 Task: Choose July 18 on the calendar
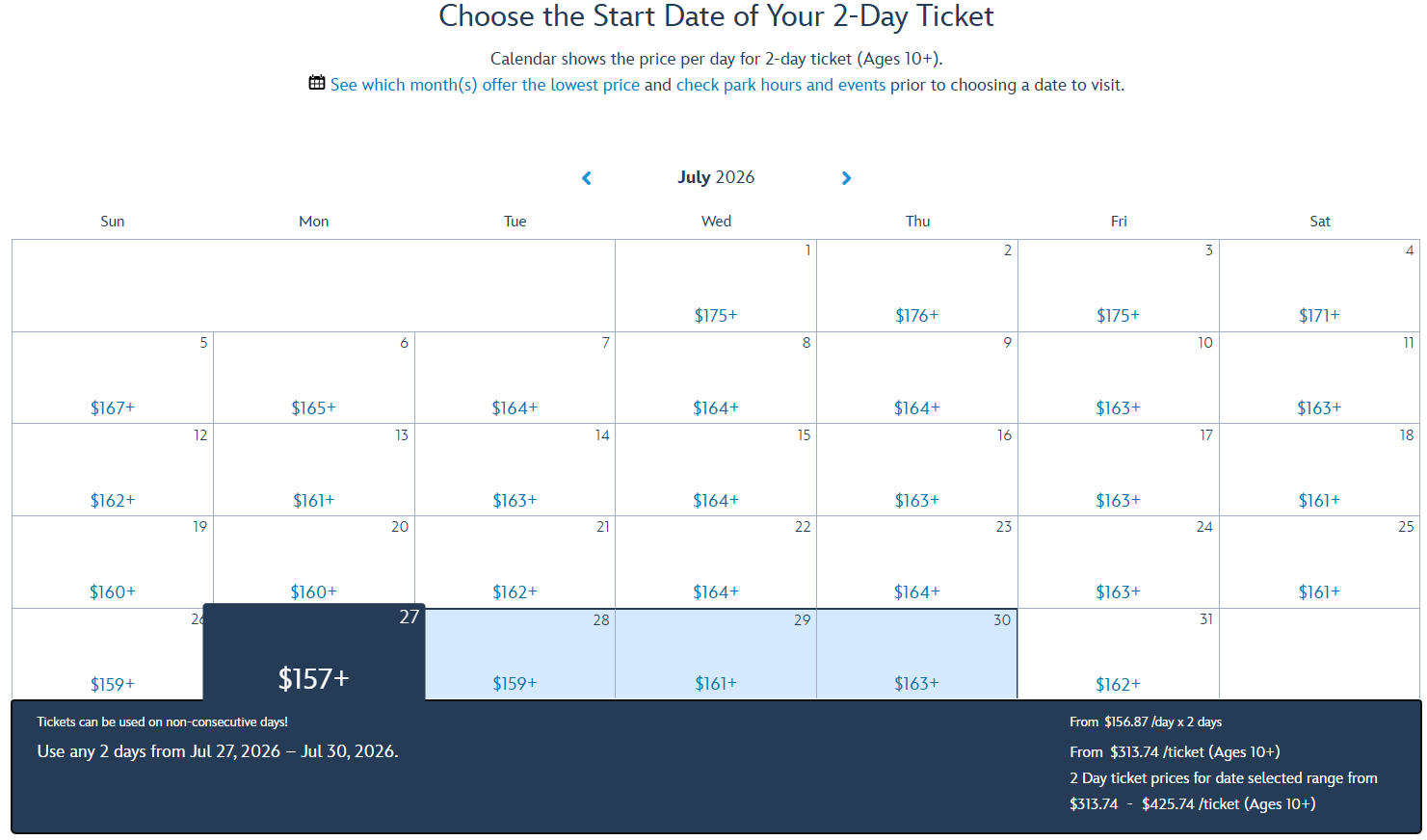pyautogui.click(x=1319, y=470)
